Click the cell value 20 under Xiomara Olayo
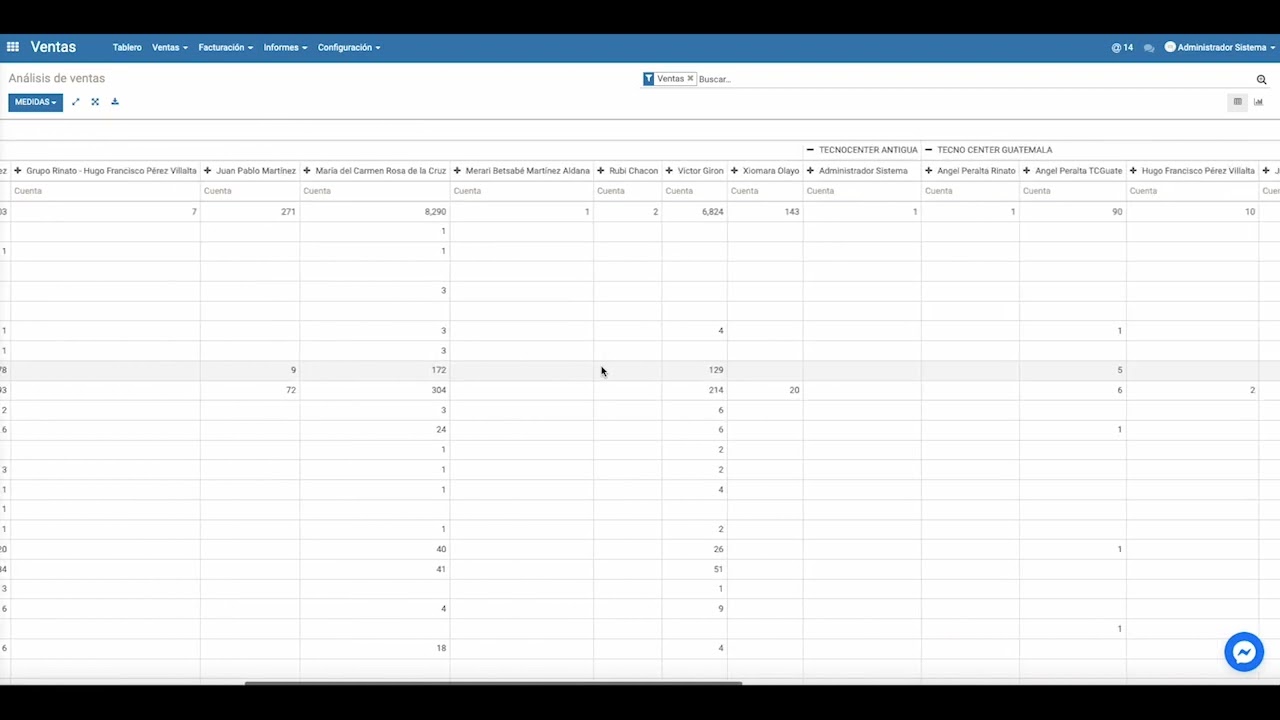 794,390
